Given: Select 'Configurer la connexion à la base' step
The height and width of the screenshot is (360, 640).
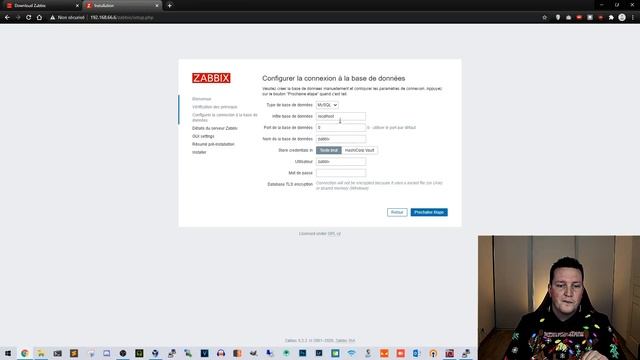Looking at the screenshot, I should [x=224, y=118].
